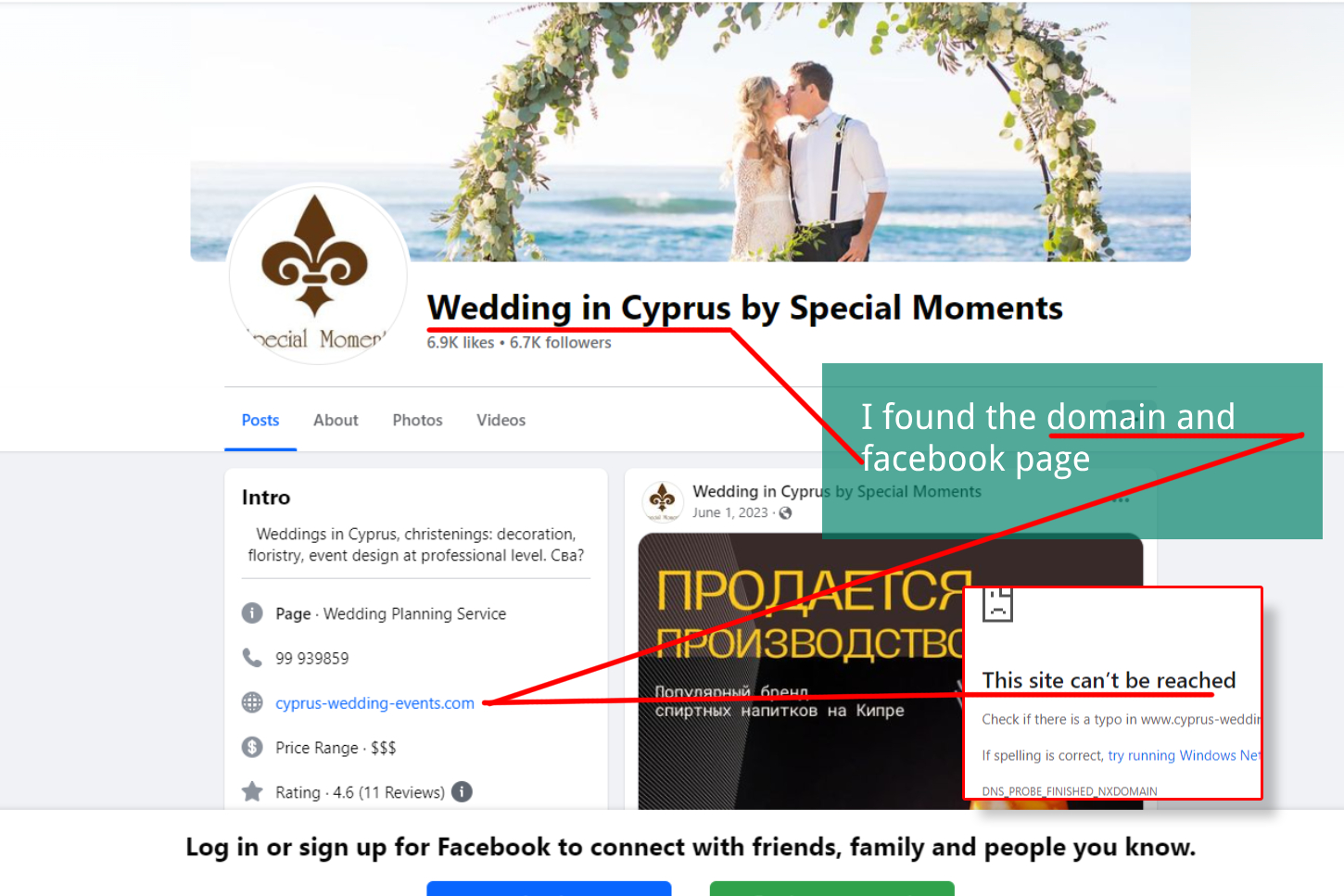The image size is (1344, 896).
Task: Click the try running Windows Network link
Action: tap(1184, 756)
